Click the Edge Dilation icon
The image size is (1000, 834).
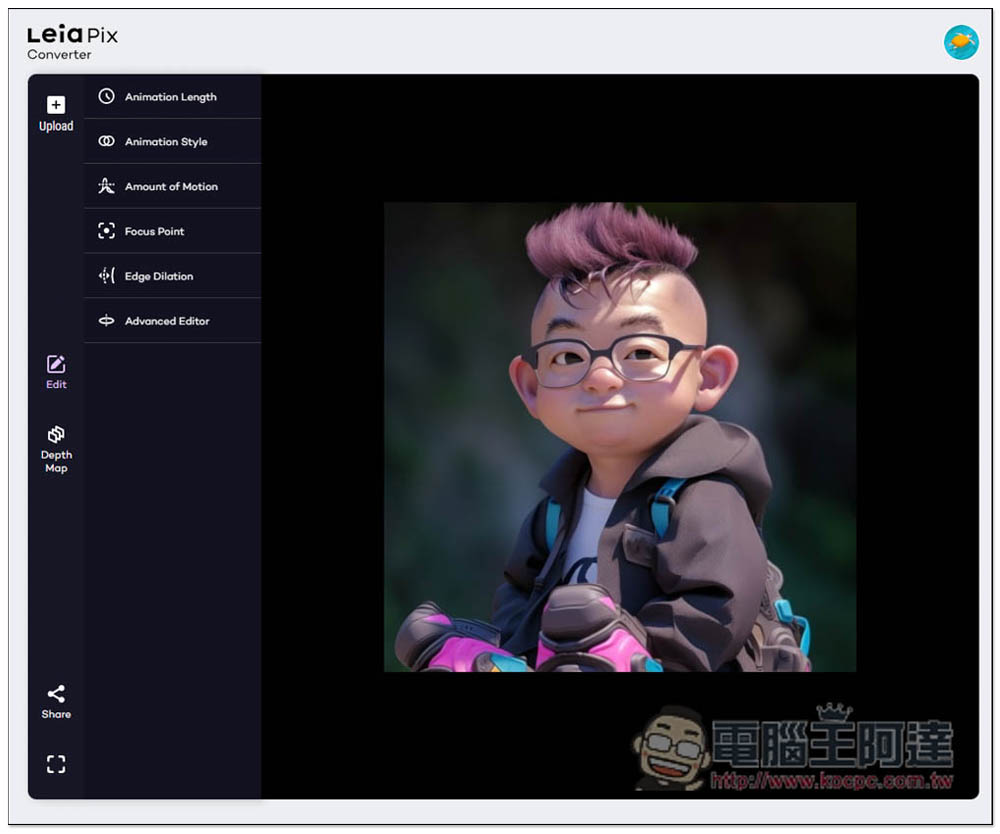[x=106, y=276]
